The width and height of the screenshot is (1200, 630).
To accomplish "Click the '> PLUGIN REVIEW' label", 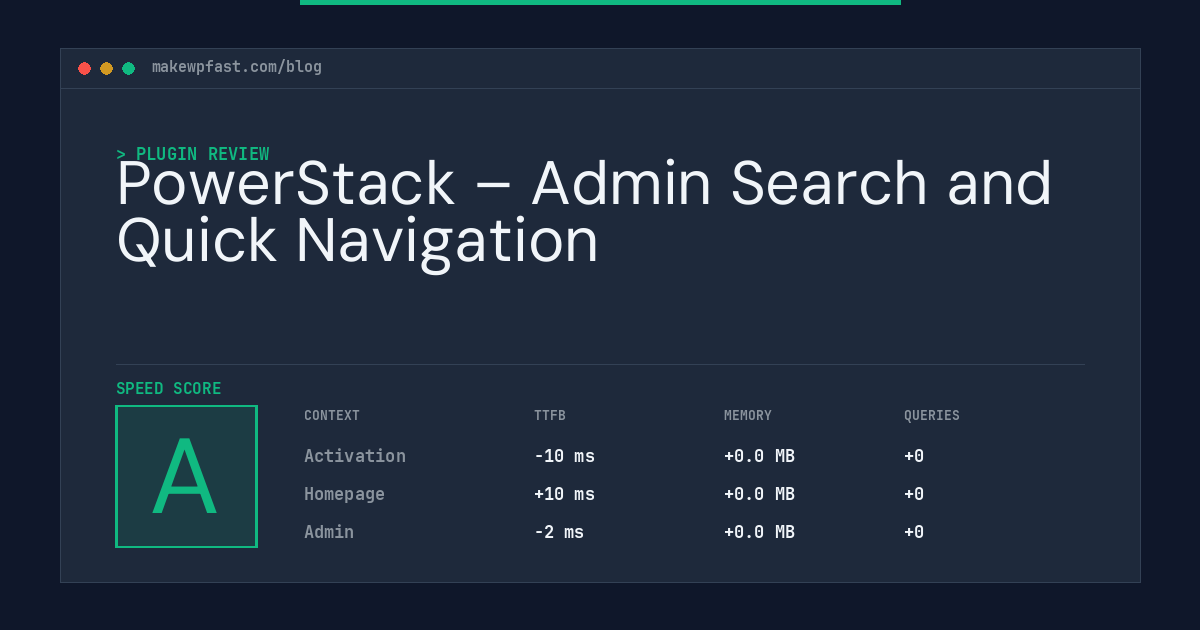I will click(x=193, y=154).
